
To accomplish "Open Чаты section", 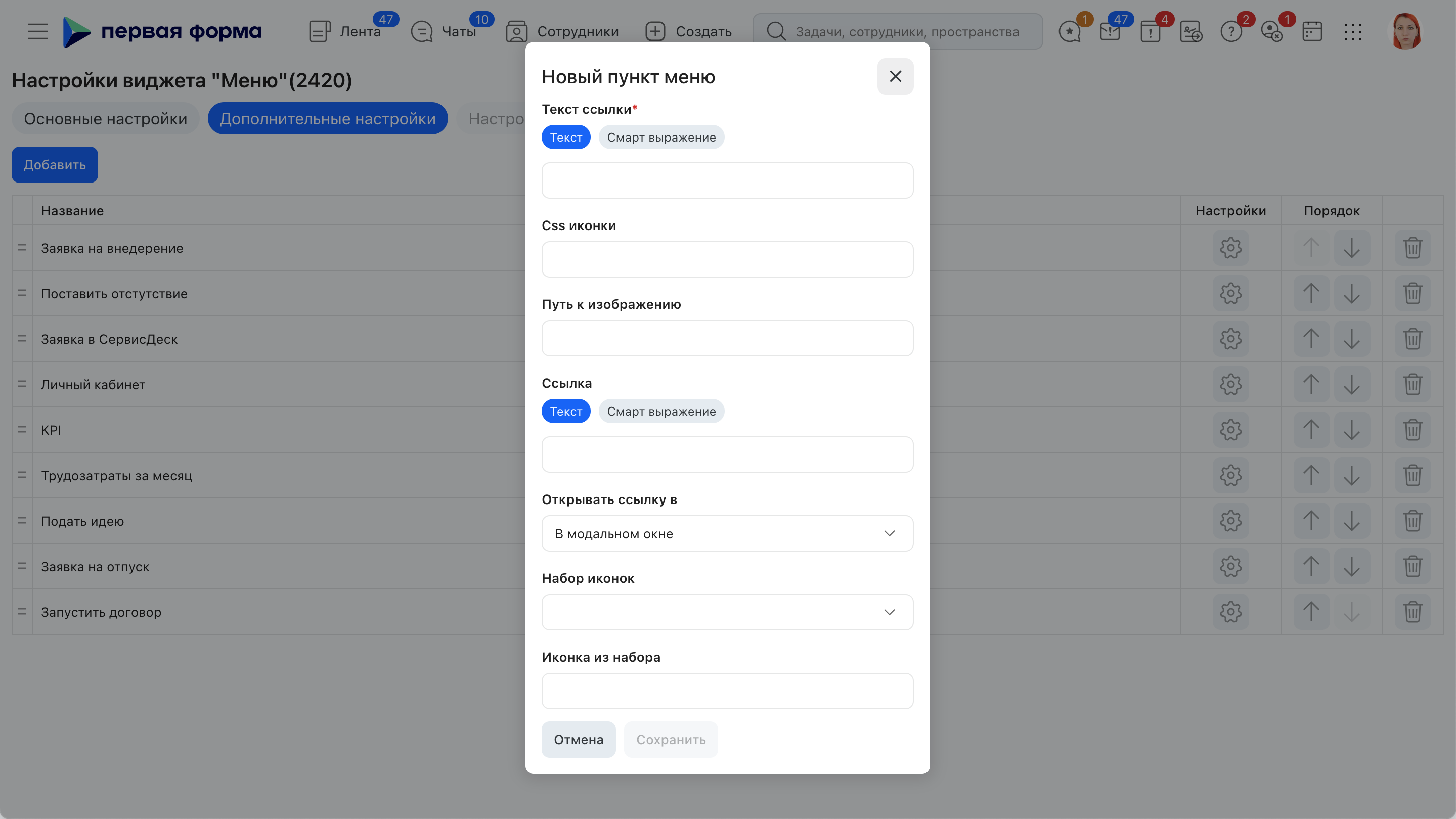I will pos(444,32).
